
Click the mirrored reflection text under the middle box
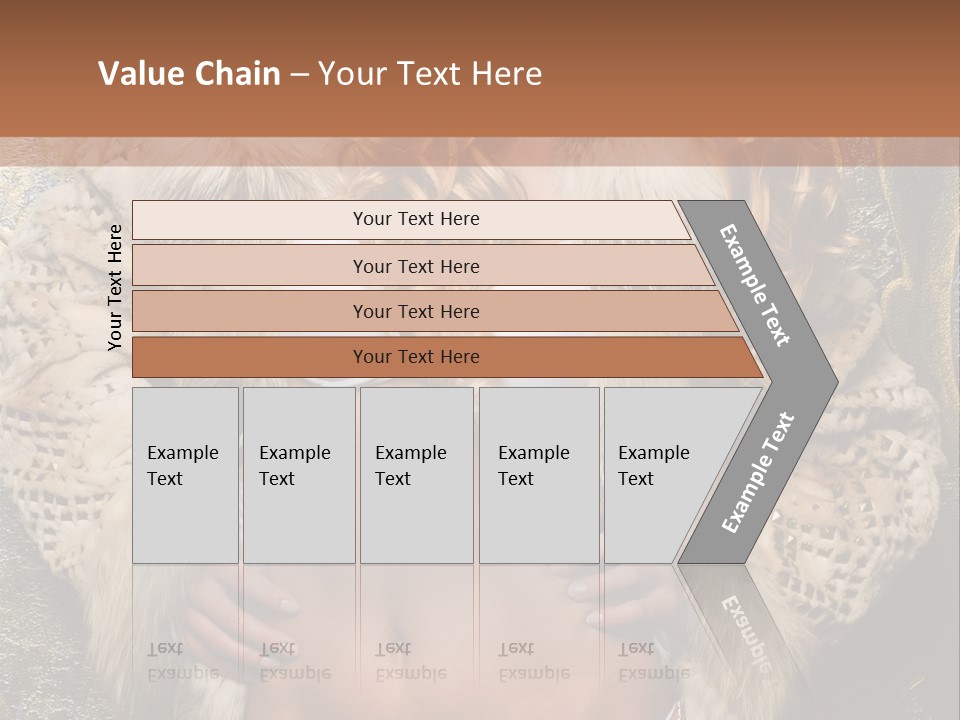410,661
